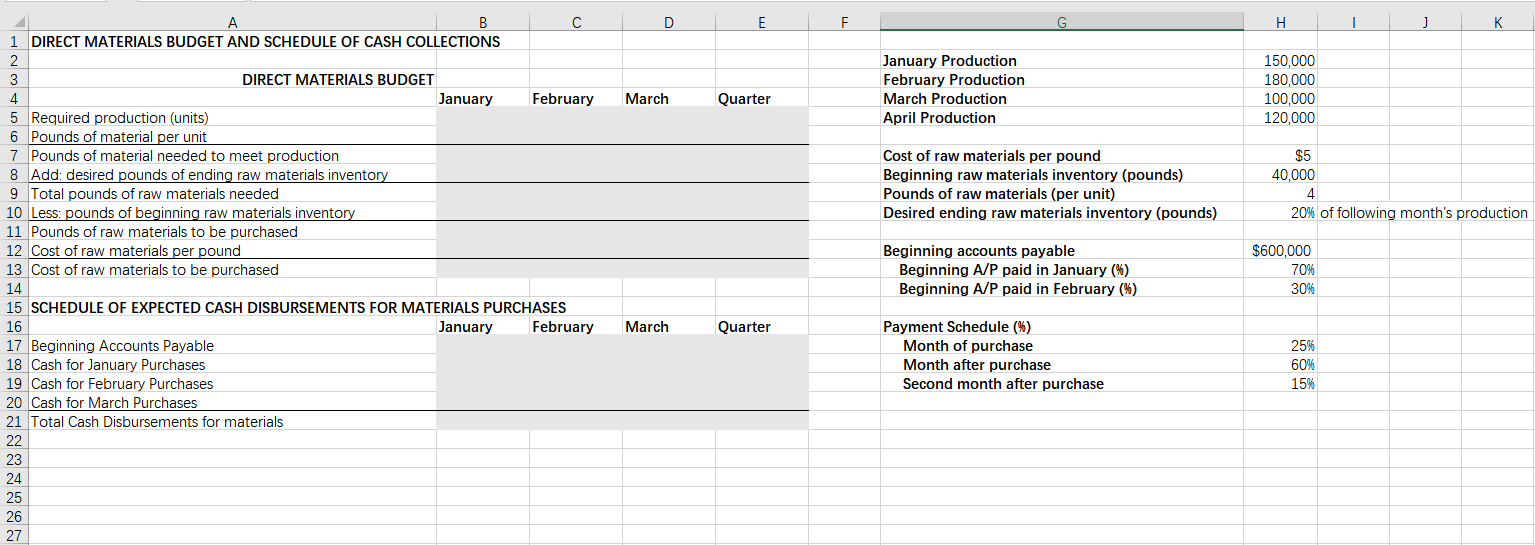Click 'Cash for February Purchases' cell
Screen dimensions: 1535x545
122,384
